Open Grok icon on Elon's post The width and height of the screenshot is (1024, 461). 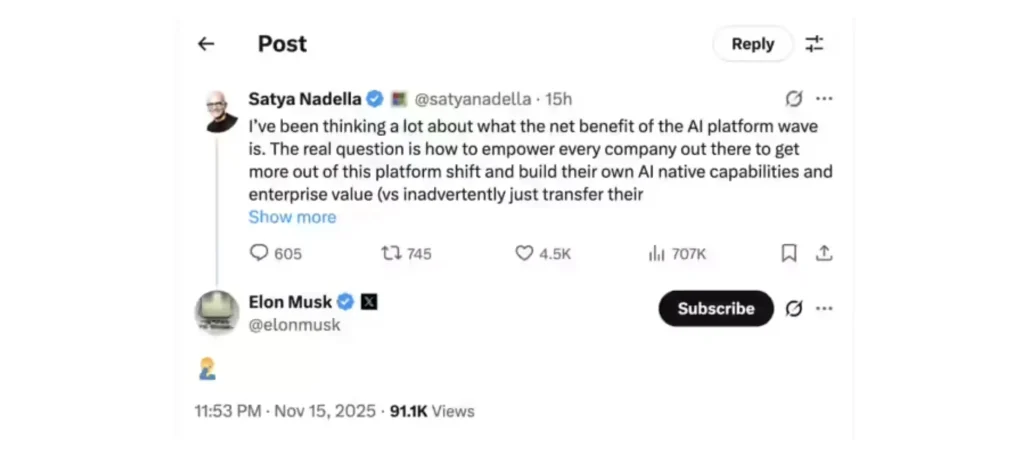[794, 309]
